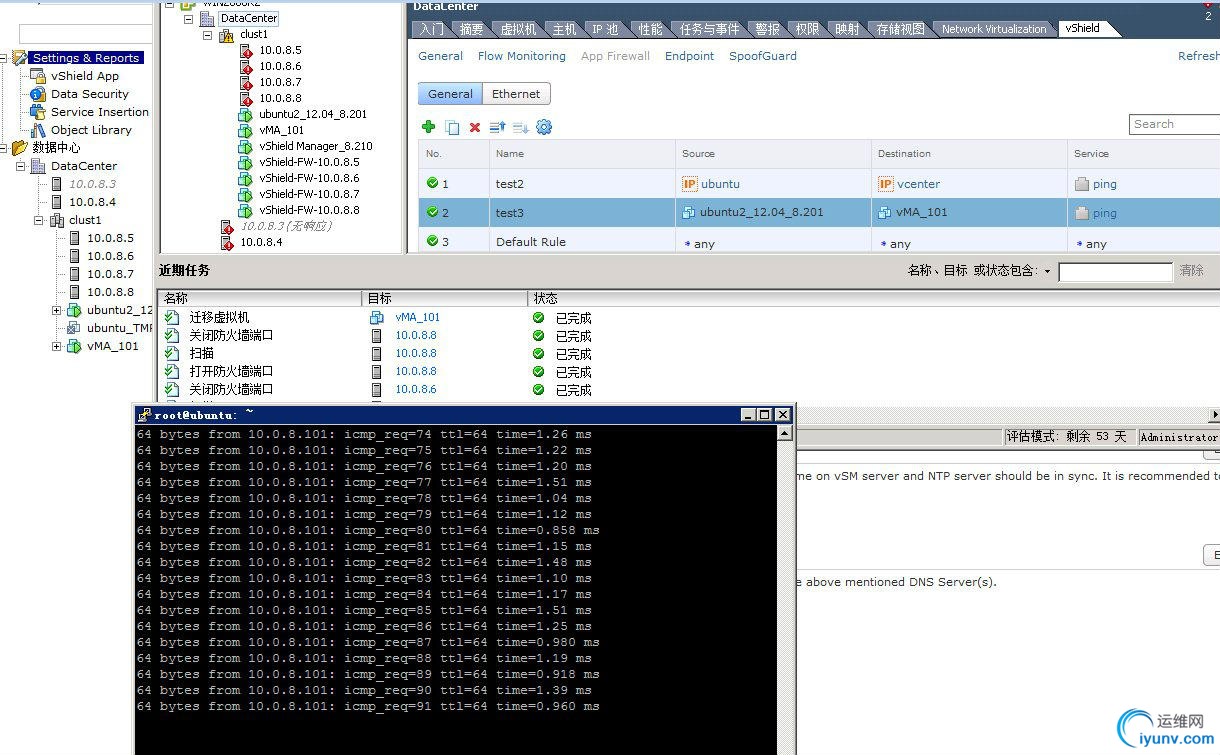Select vShield-FW-10.0.8.8 in inventory tree
The image size is (1220, 755).
(309, 210)
